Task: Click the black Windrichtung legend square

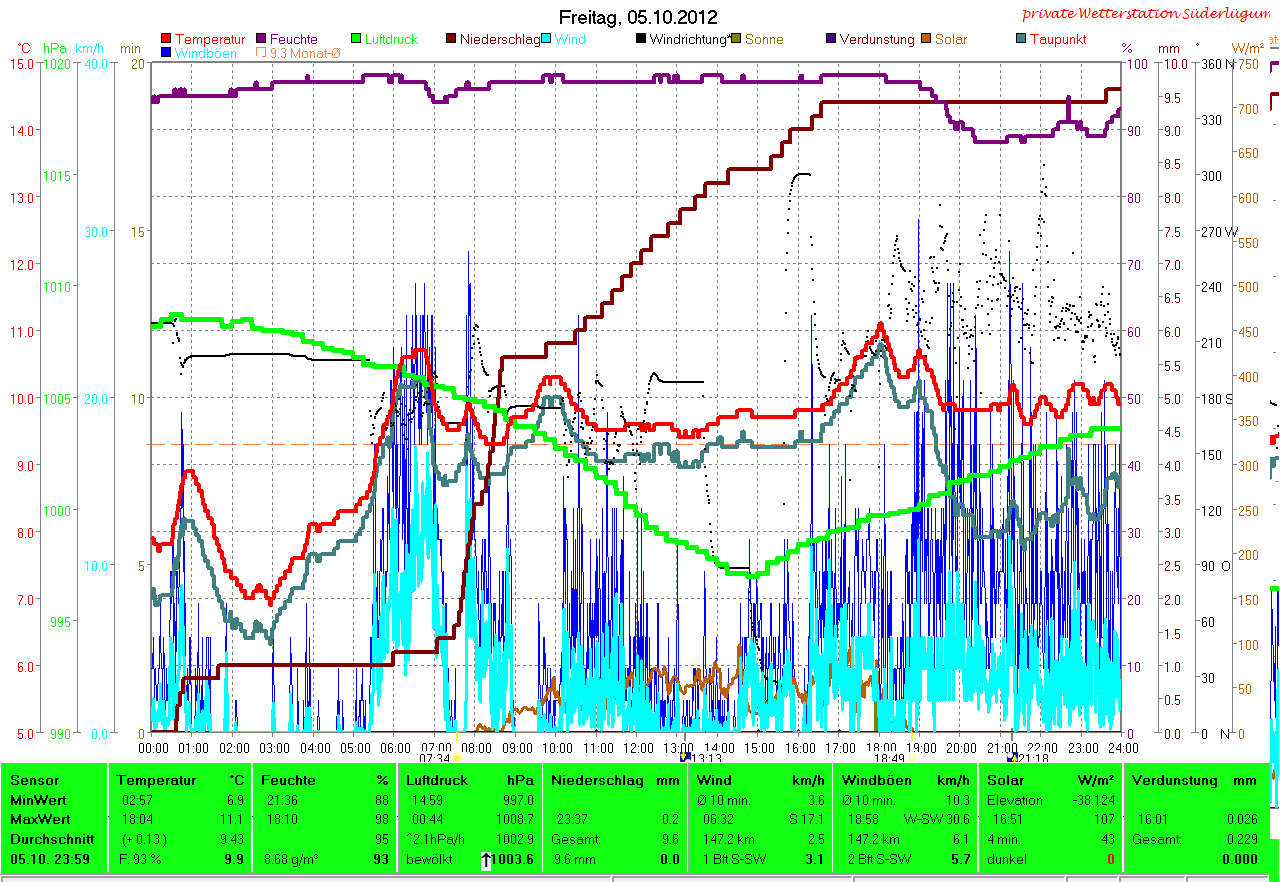Action: tap(641, 40)
